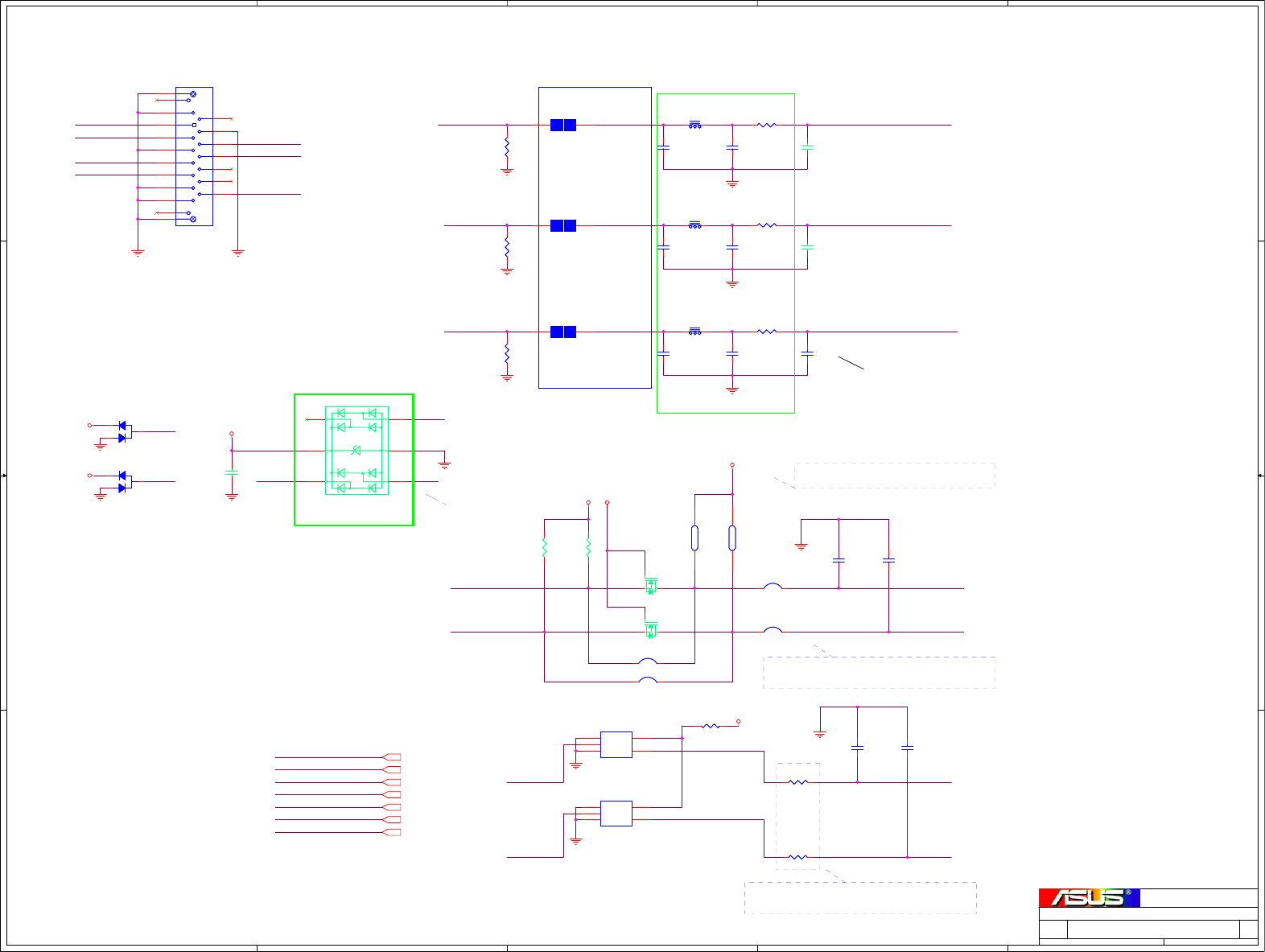The height and width of the screenshot is (952, 1265).
Task: Select the middle ferrite bead in blue rectangle
Action: pyautogui.click(x=563, y=225)
